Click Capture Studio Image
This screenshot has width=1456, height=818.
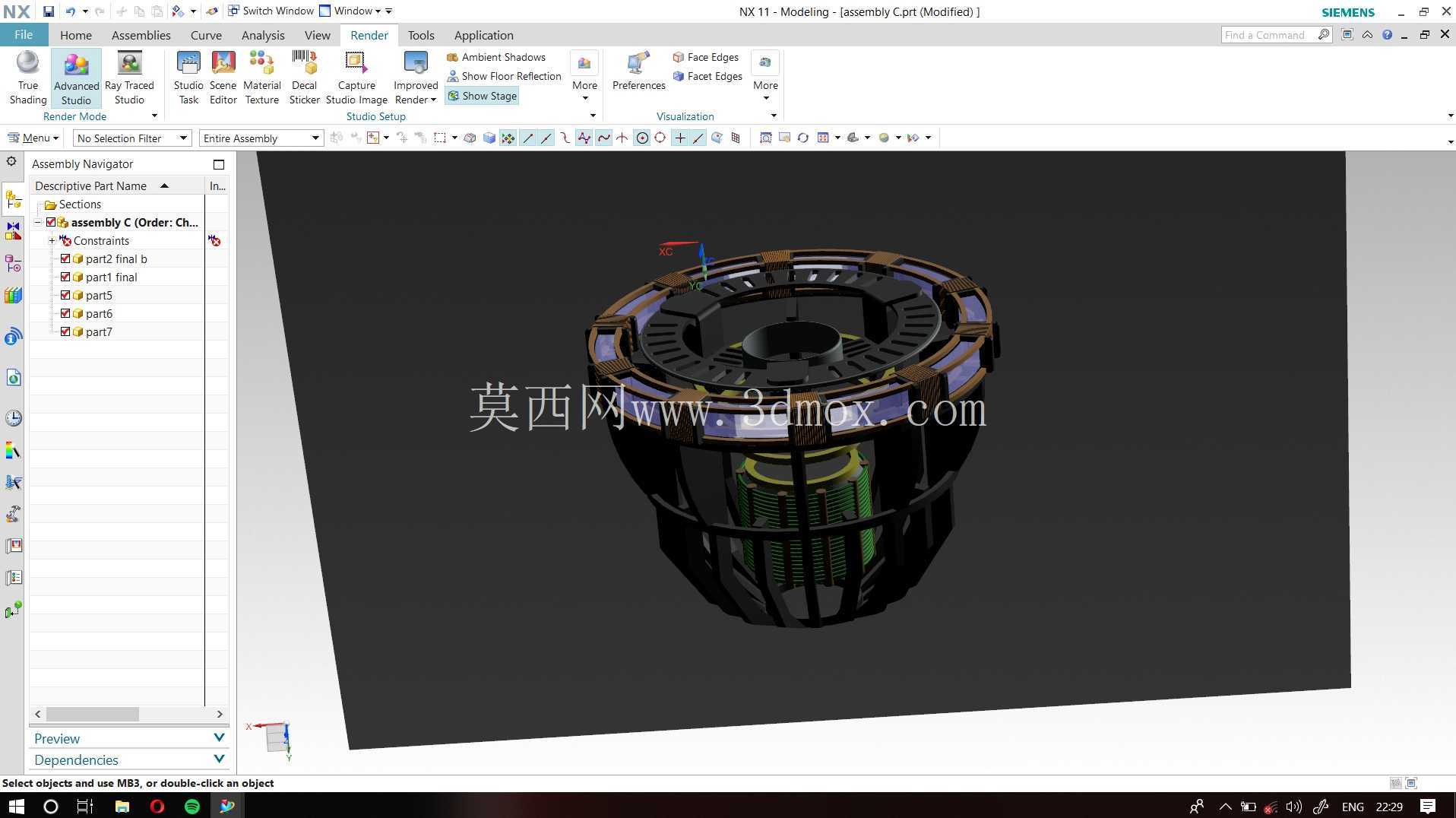click(356, 78)
